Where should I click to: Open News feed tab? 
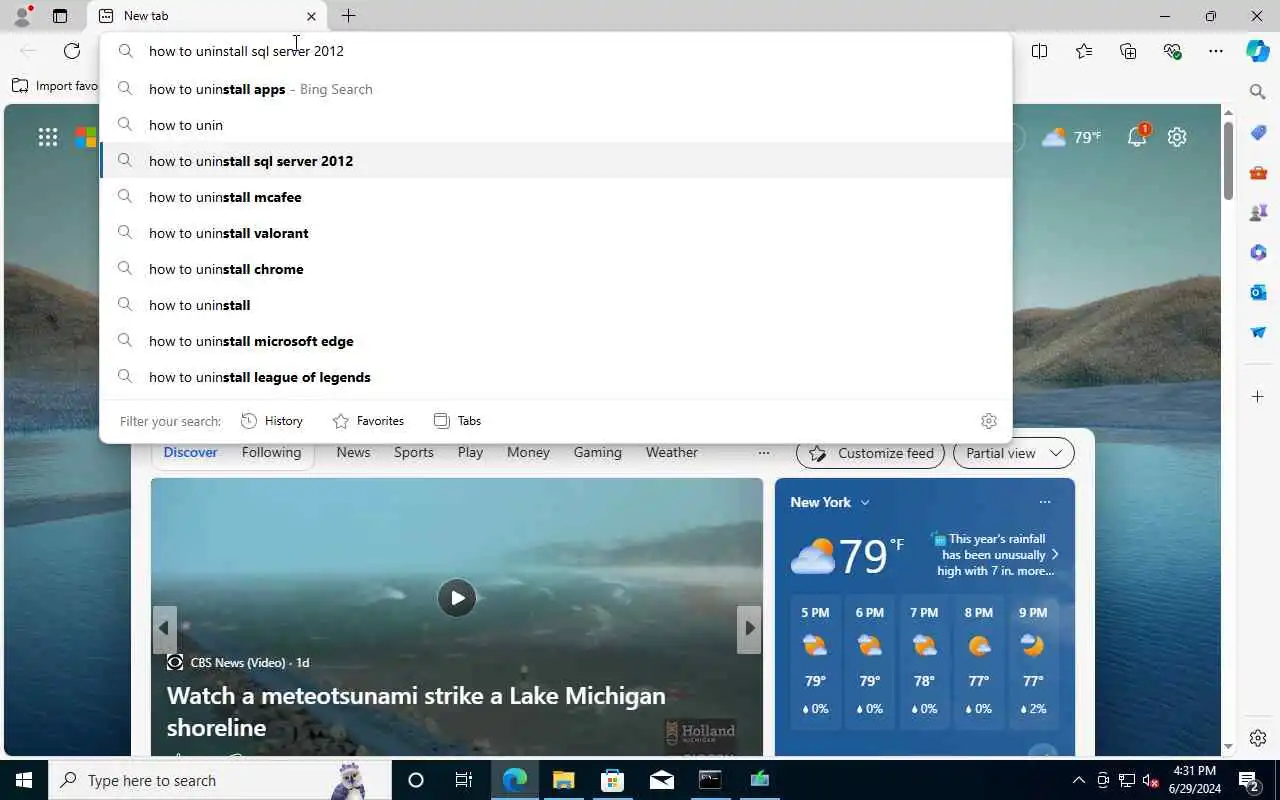point(353,452)
